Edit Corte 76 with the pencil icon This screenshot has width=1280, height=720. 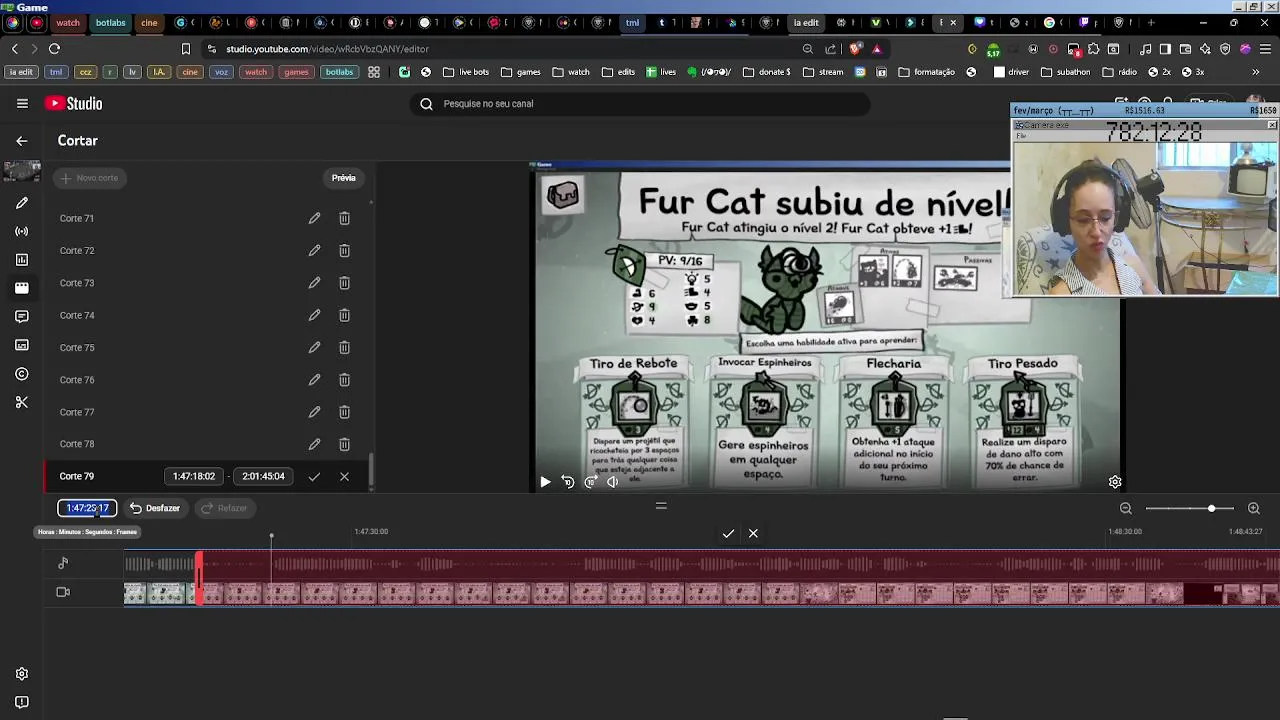pyautogui.click(x=314, y=380)
